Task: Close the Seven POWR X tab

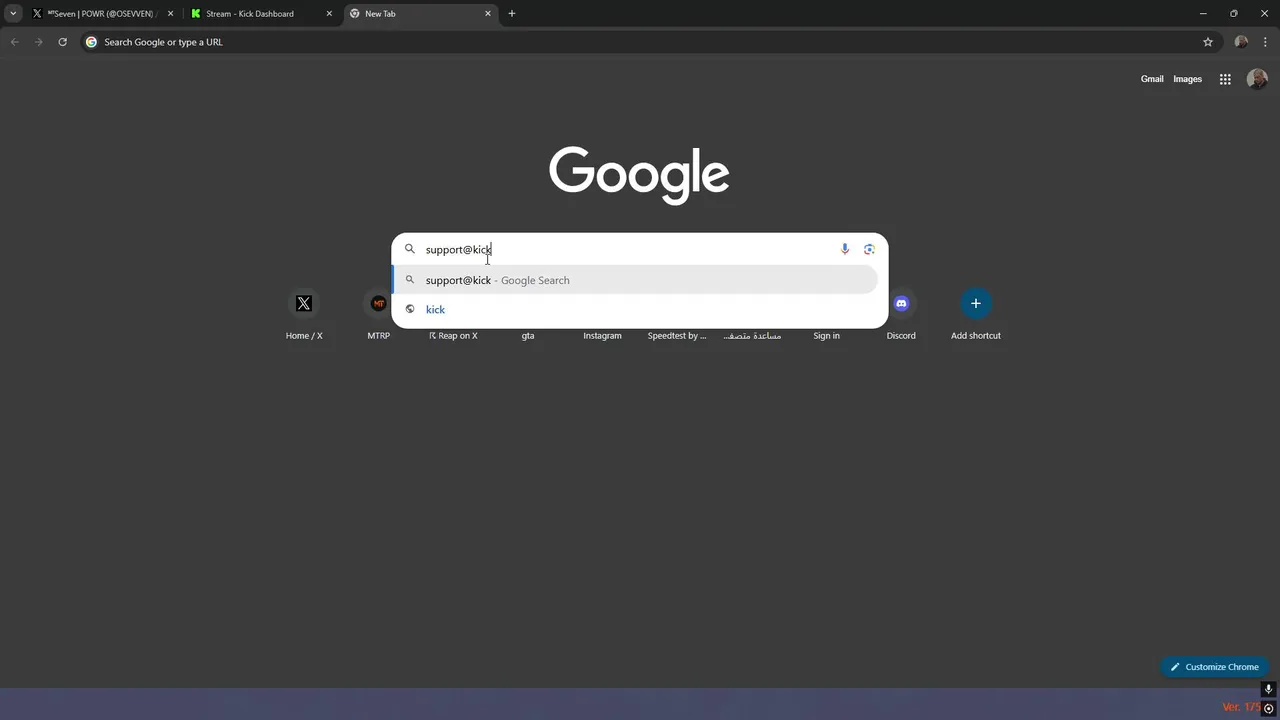Action: pos(170,14)
